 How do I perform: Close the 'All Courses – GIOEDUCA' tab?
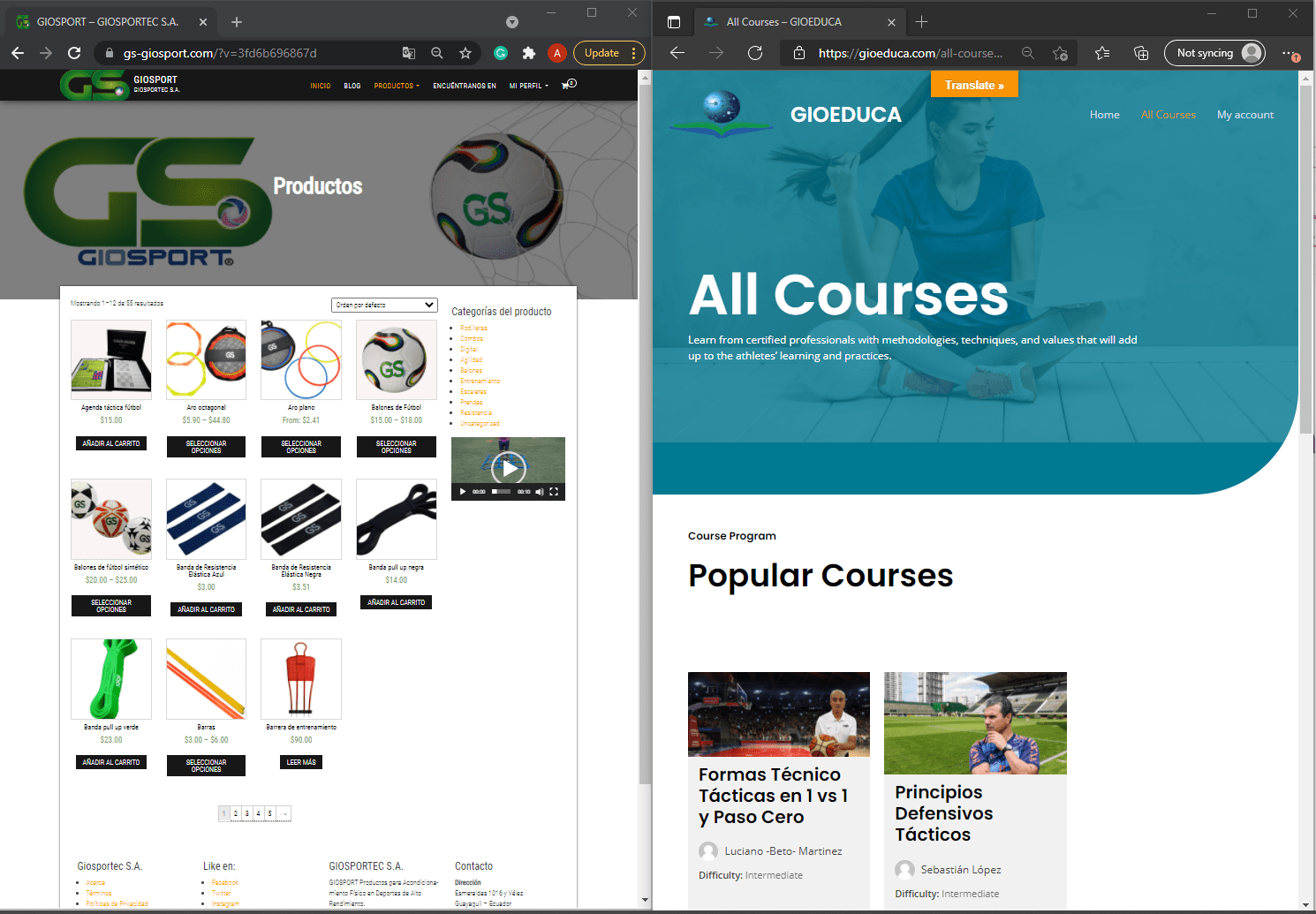(891, 22)
